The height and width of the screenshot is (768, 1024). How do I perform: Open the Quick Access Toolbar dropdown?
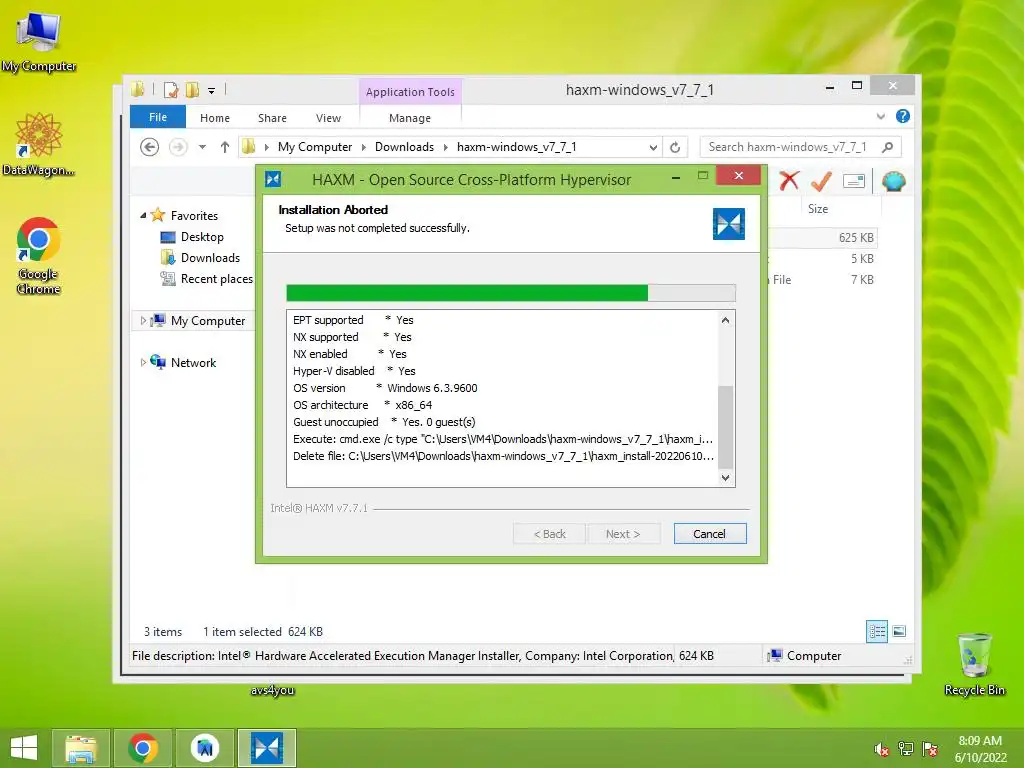[x=212, y=91]
